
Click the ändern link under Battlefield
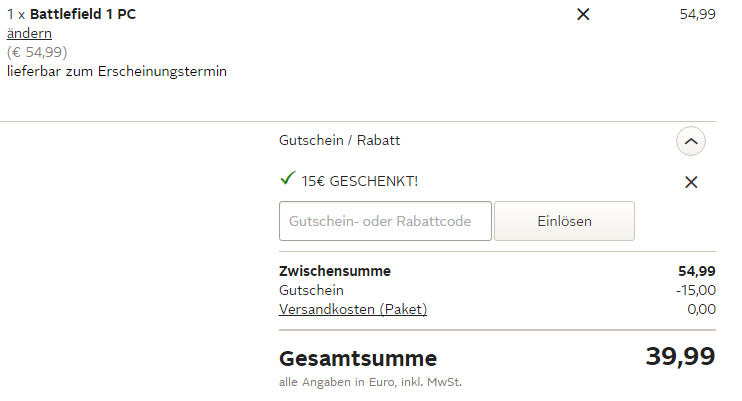click(29, 33)
